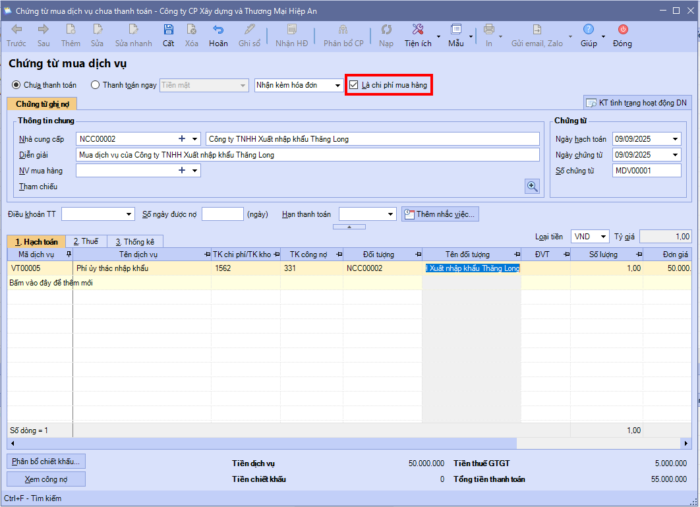Click Đối tượng cell NCC00002 in grid

(383, 268)
